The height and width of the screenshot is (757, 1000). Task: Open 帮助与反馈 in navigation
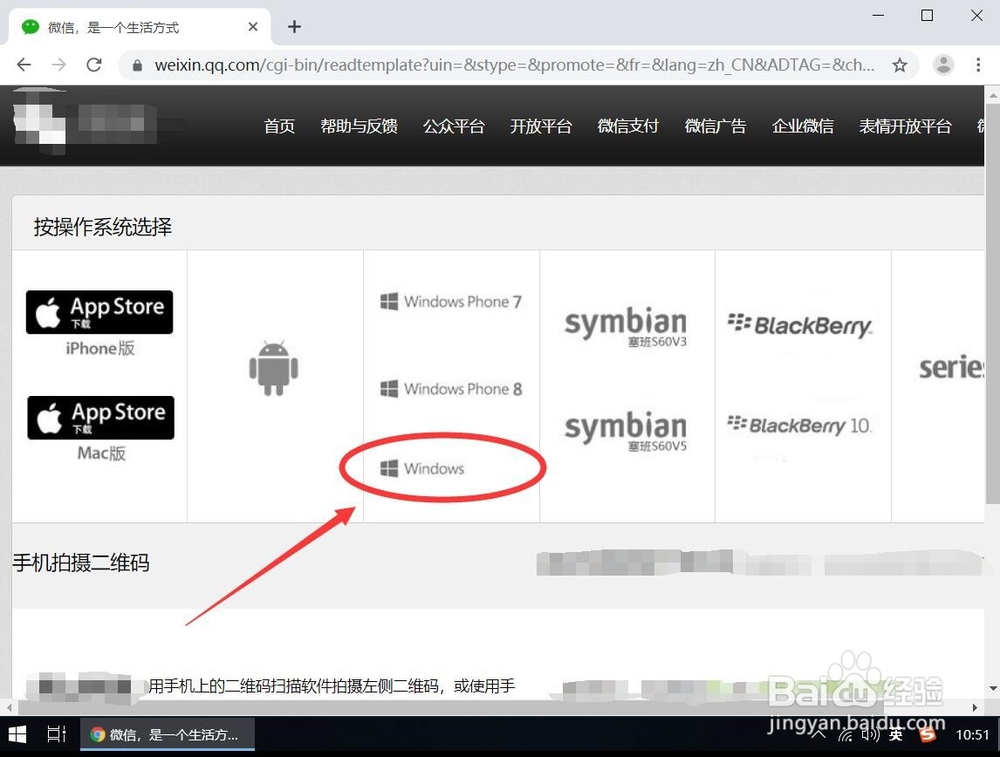[359, 126]
